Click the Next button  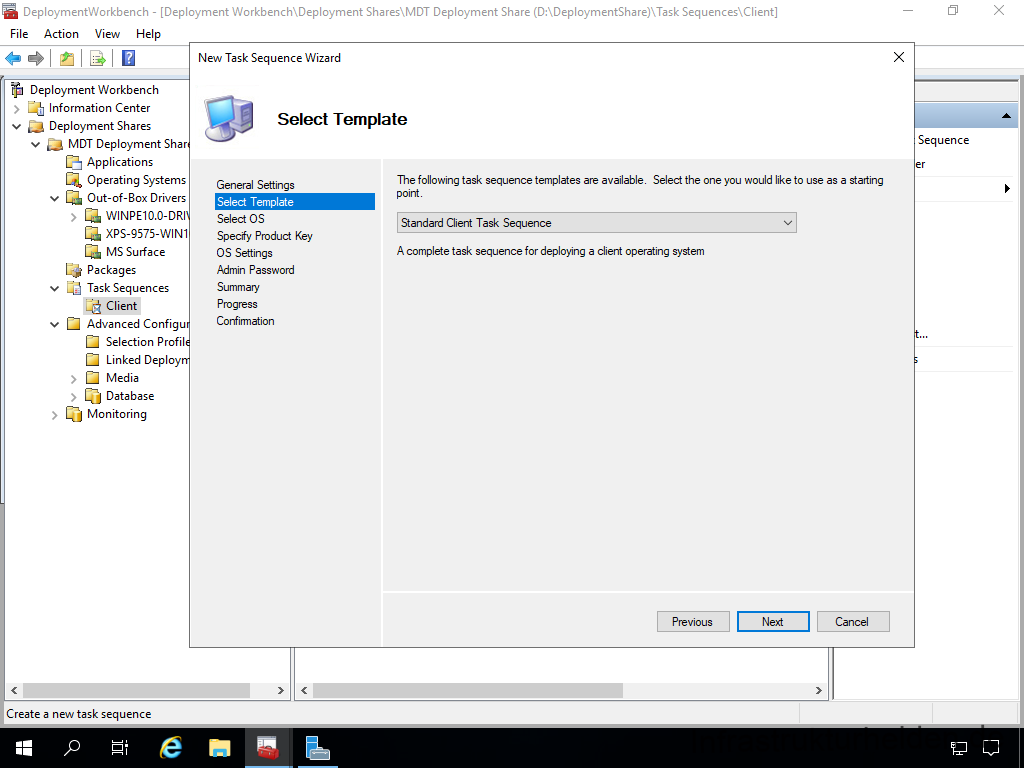coord(773,622)
